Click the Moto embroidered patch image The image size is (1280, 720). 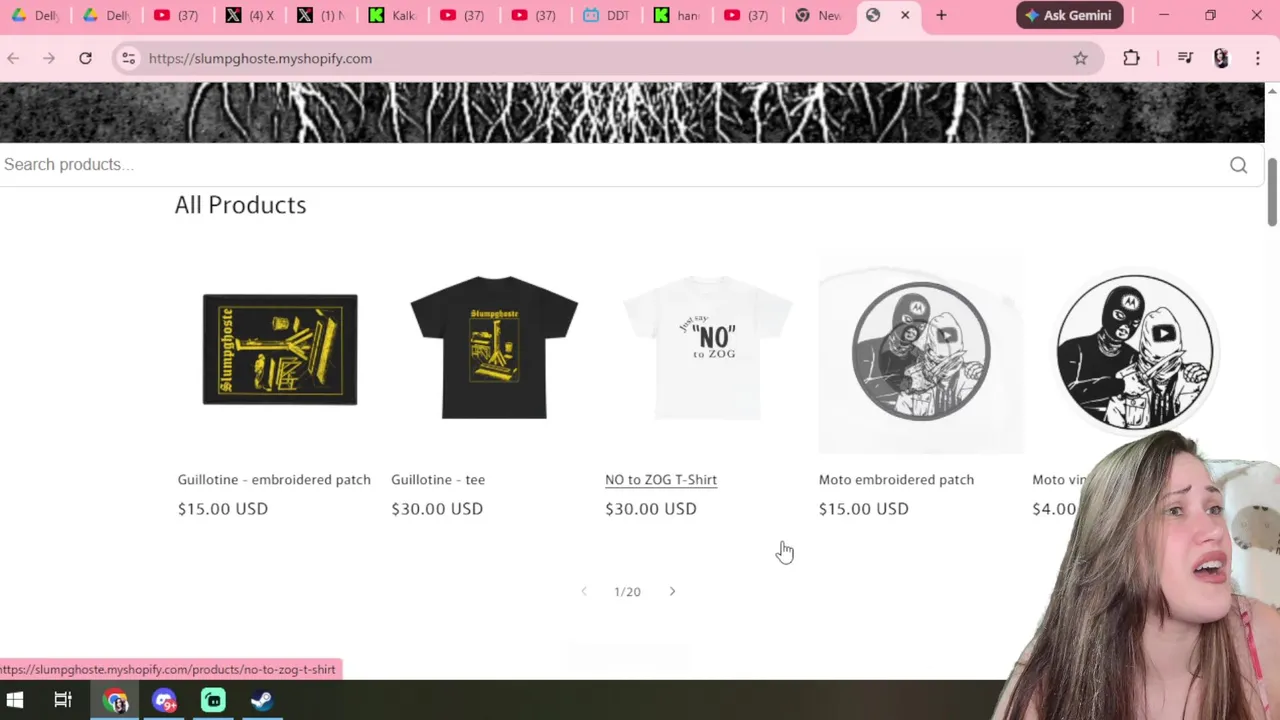pos(921,352)
